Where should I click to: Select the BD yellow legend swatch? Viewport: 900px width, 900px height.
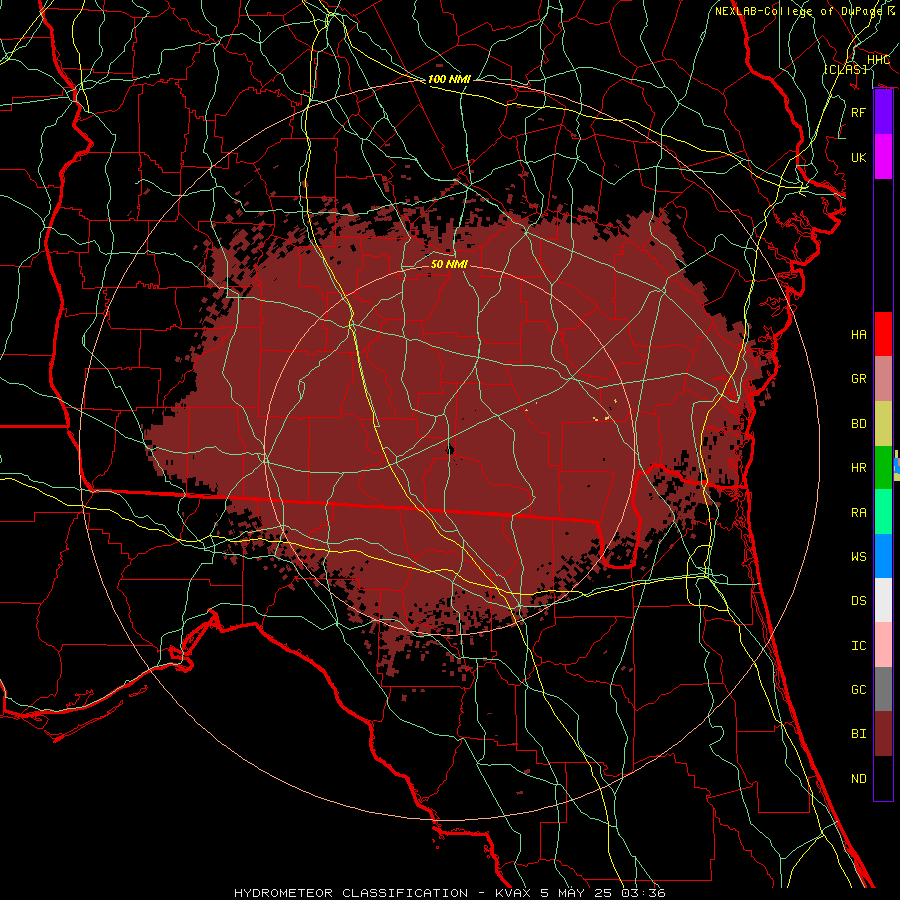coord(883,423)
